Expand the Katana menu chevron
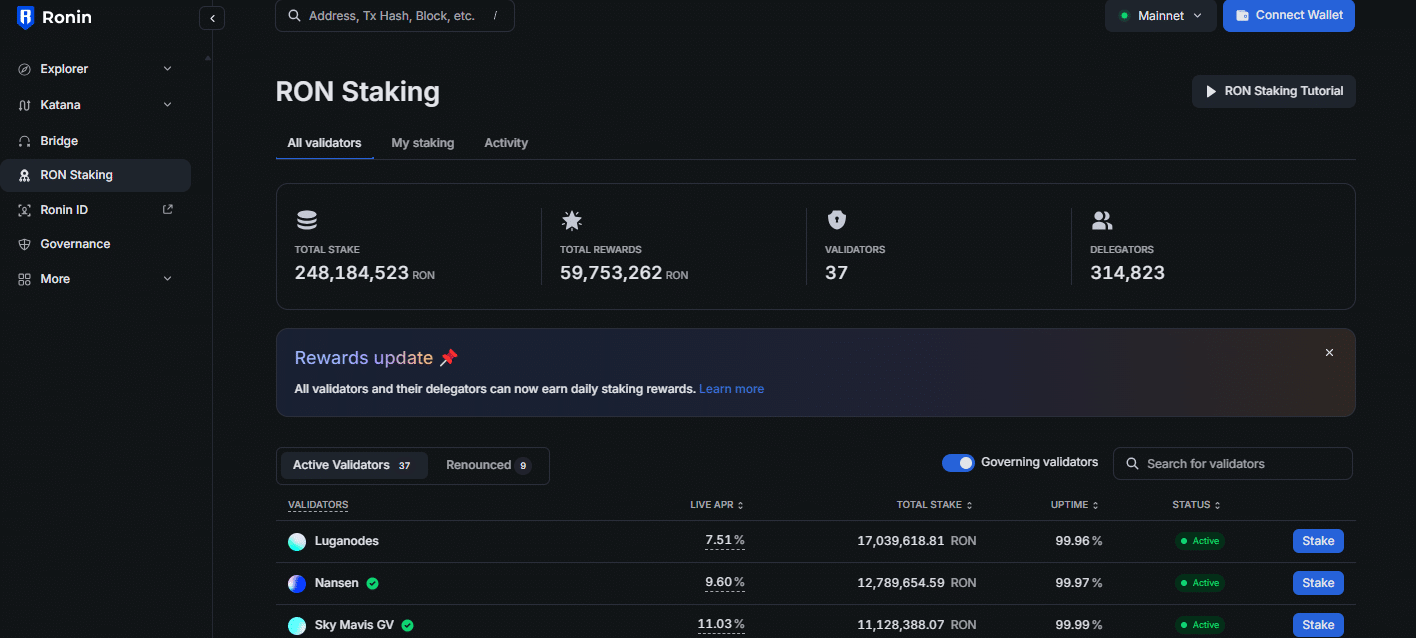 pos(167,105)
